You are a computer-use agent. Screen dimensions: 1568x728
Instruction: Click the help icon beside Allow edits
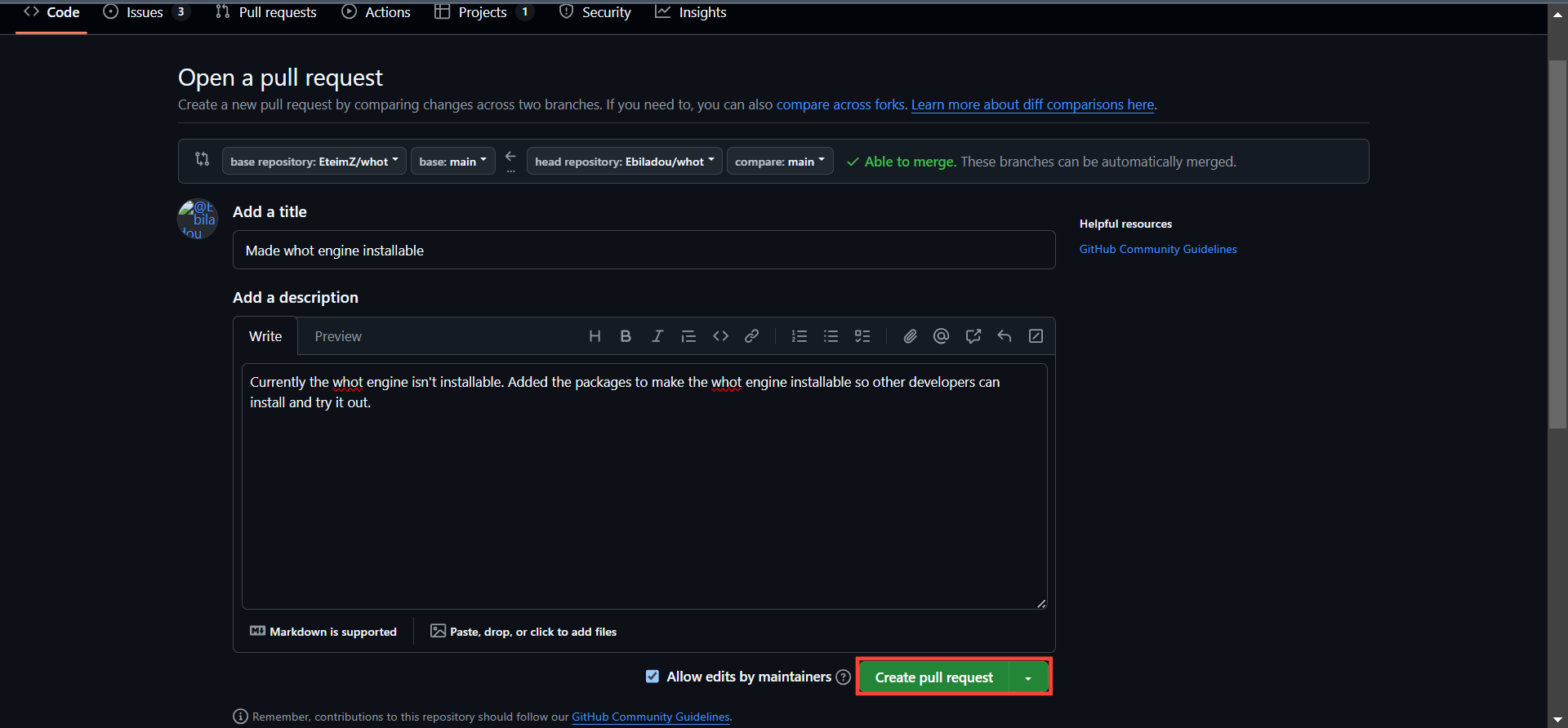[844, 677]
